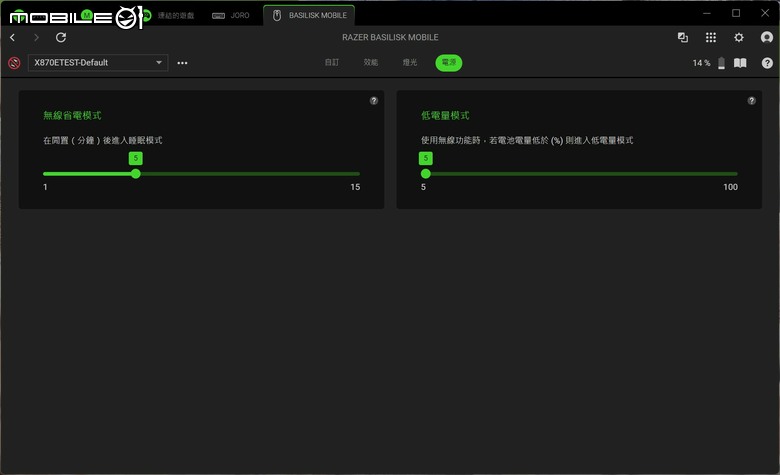Click the sleep mode slider handle
Screen dimensions: 780x475
(136, 174)
